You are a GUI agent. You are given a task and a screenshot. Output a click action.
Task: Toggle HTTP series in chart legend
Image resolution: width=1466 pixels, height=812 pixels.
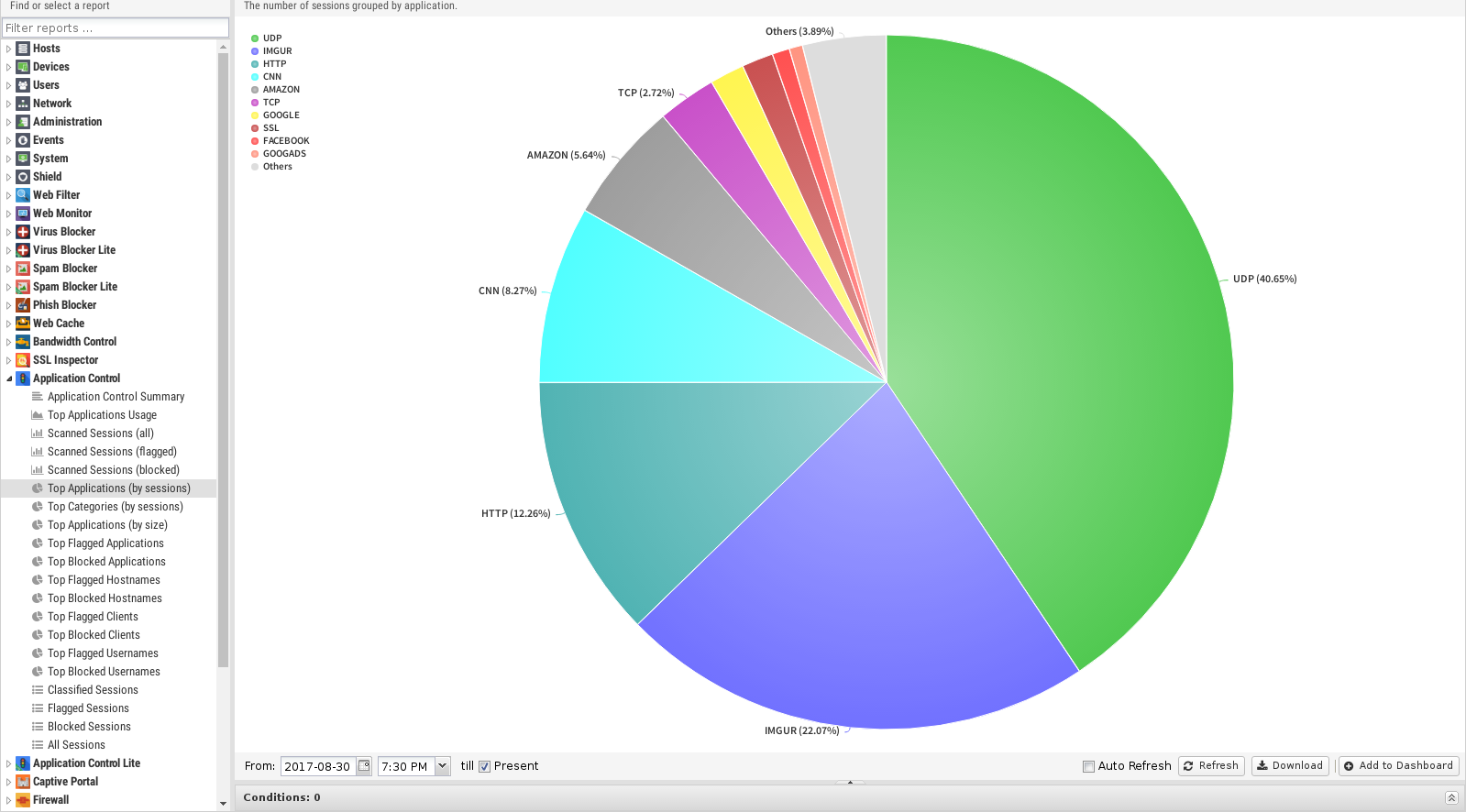(269, 64)
